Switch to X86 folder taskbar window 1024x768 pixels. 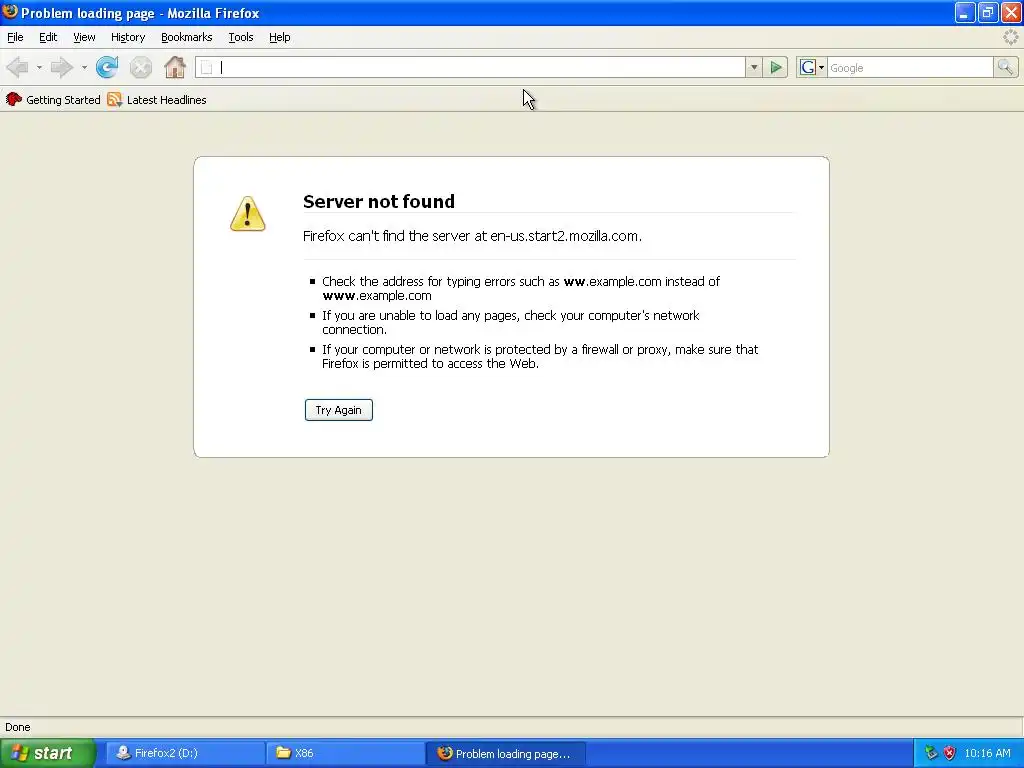pyautogui.click(x=345, y=753)
